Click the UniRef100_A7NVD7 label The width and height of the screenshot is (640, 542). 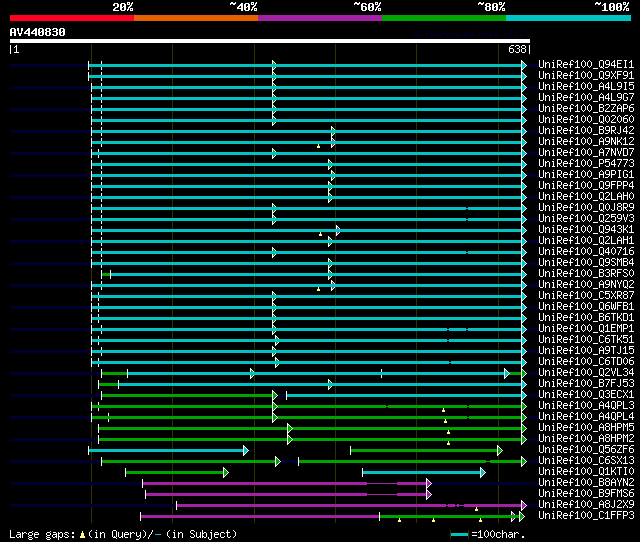click(x=586, y=153)
